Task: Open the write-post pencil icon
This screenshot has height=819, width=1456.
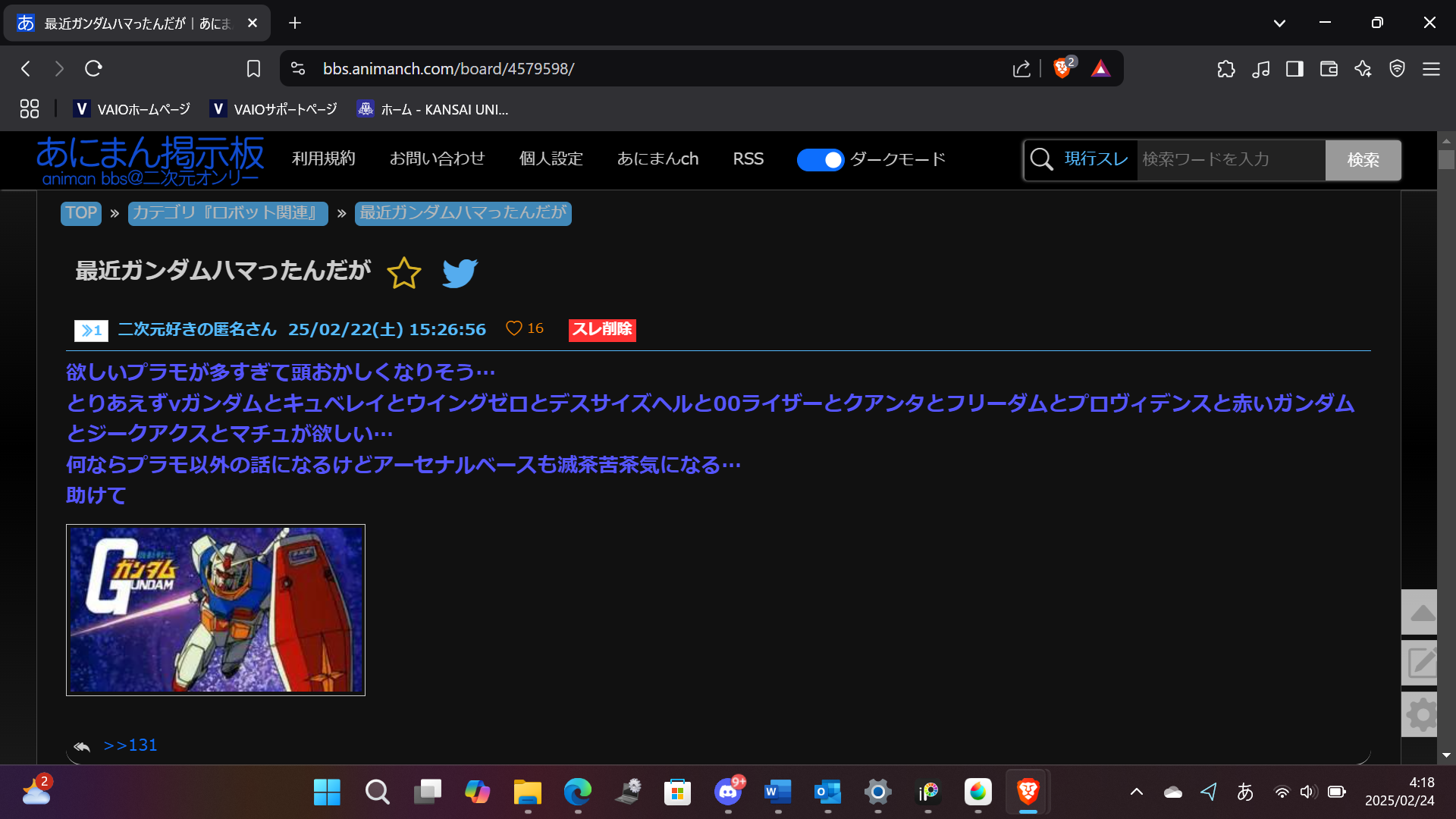Action: (x=1420, y=664)
